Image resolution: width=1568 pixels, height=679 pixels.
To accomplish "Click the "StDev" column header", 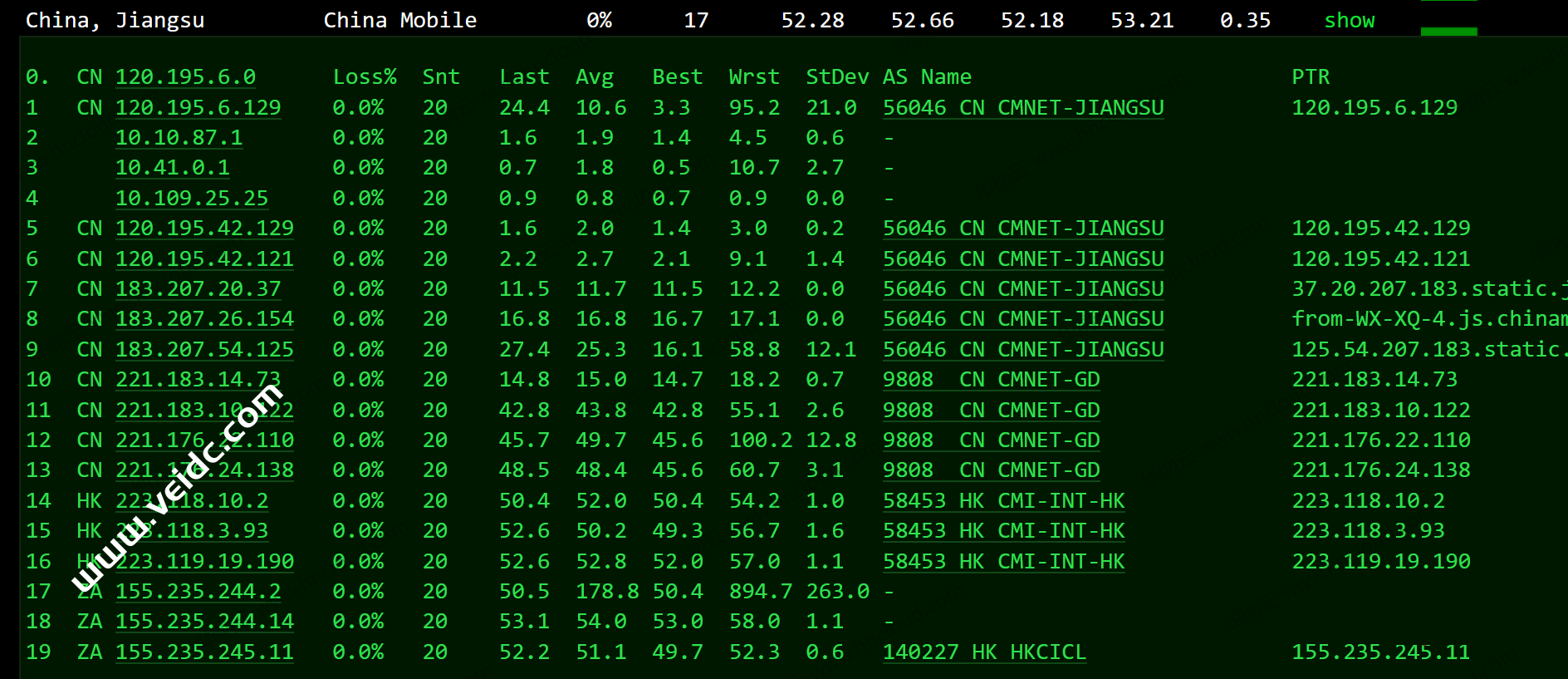I will [x=837, y=77].
